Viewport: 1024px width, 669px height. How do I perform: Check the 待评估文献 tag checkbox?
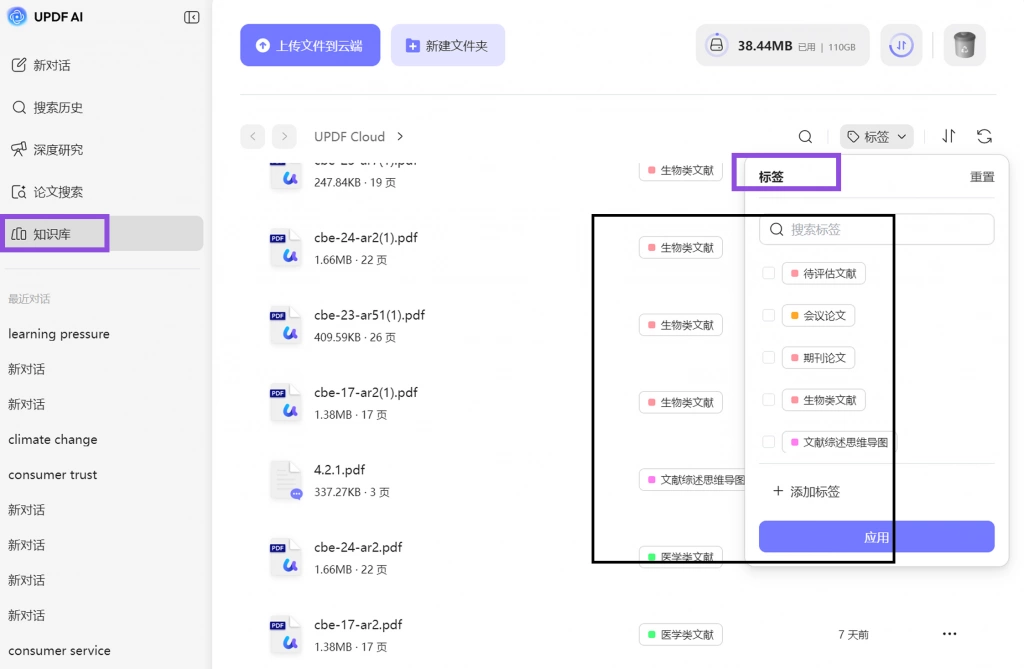[x=769, y=273]
